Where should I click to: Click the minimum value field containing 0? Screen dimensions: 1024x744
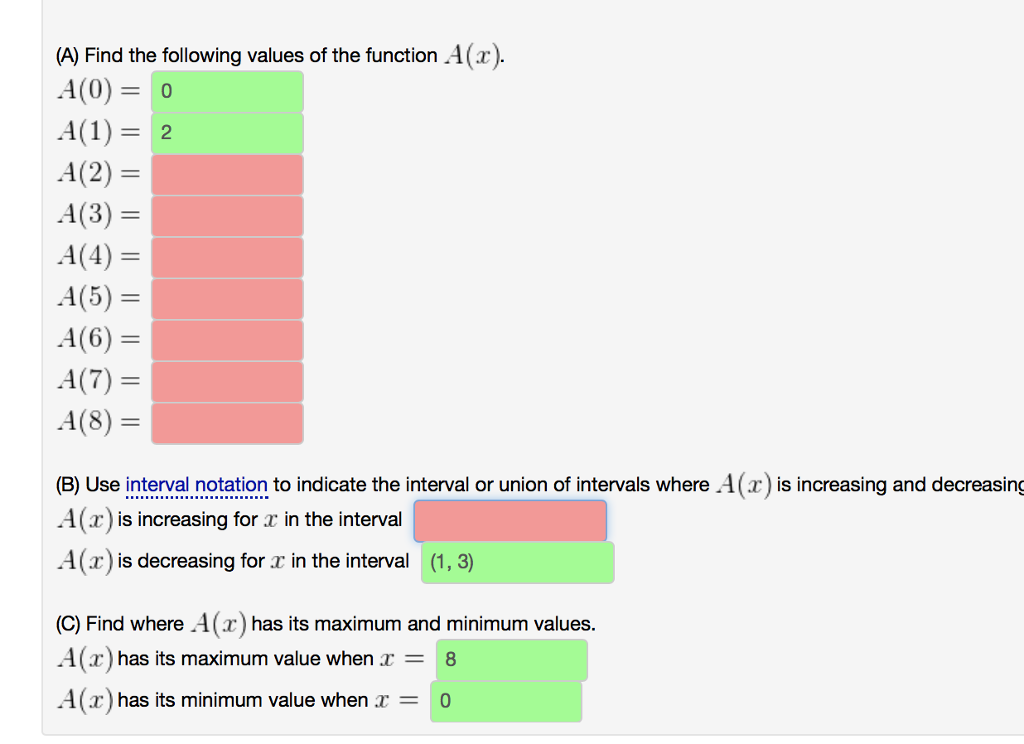505,700
